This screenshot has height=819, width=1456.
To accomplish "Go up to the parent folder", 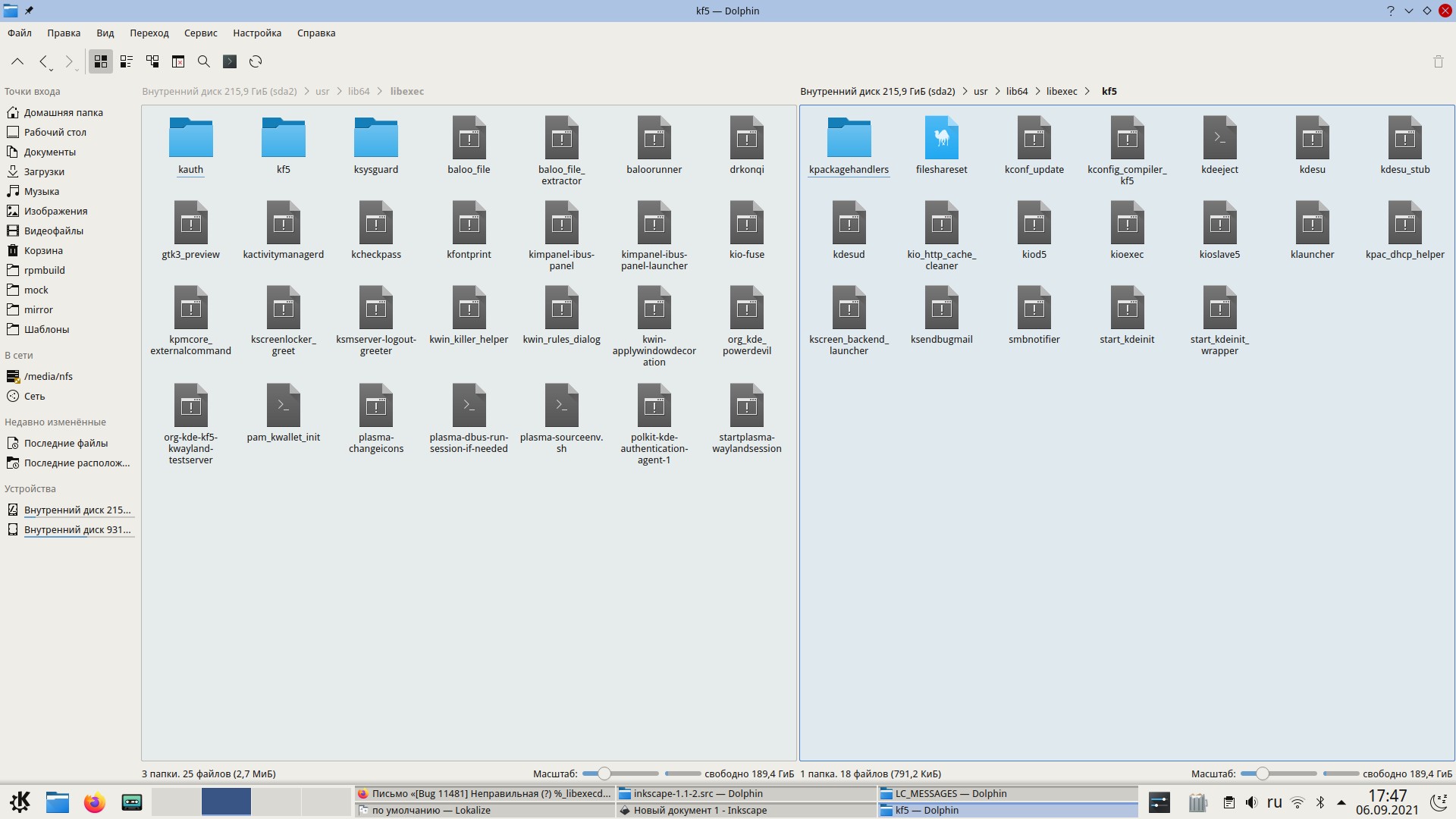I will [17, 61].
